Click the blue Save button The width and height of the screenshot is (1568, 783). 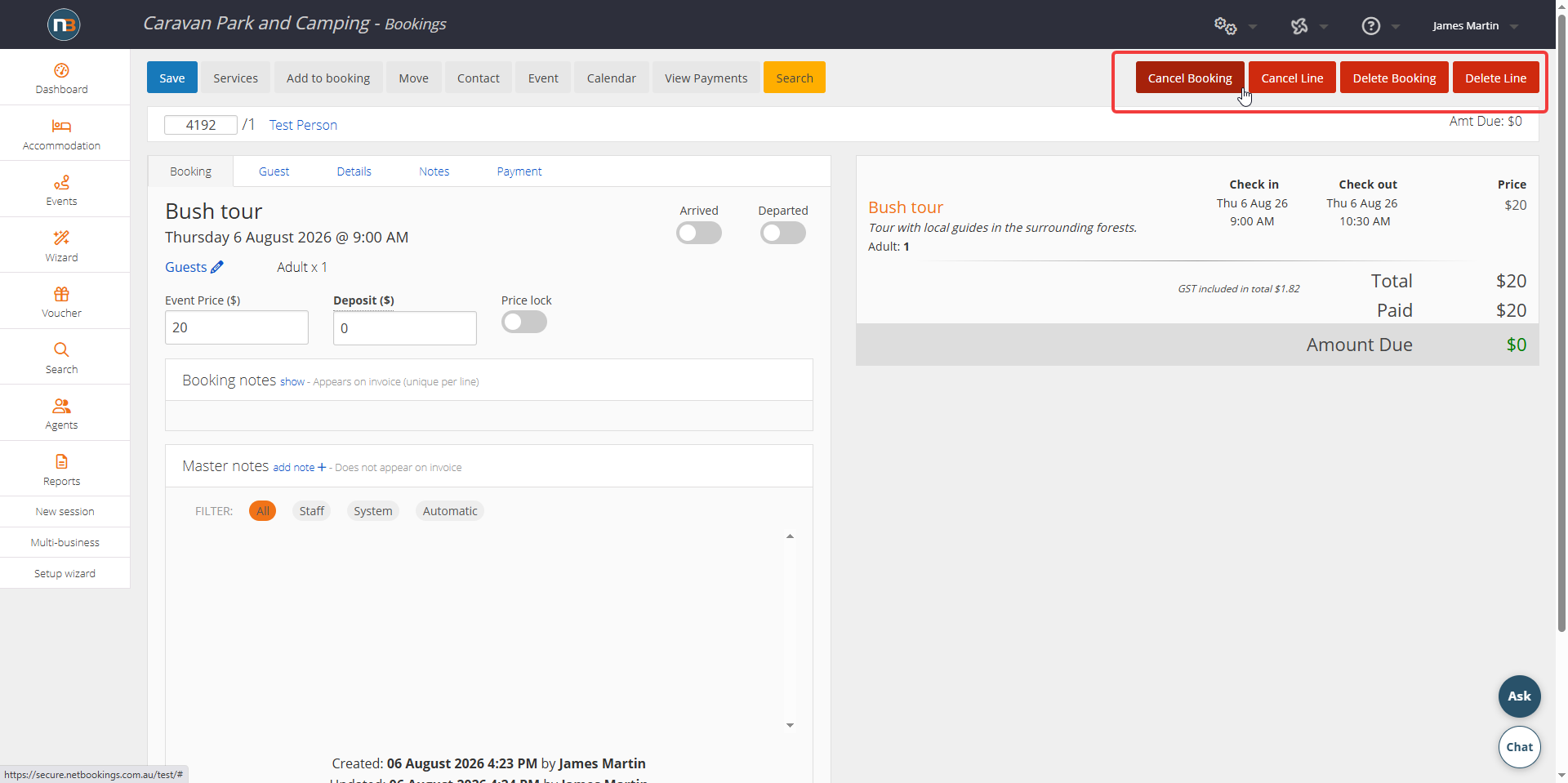171,78
